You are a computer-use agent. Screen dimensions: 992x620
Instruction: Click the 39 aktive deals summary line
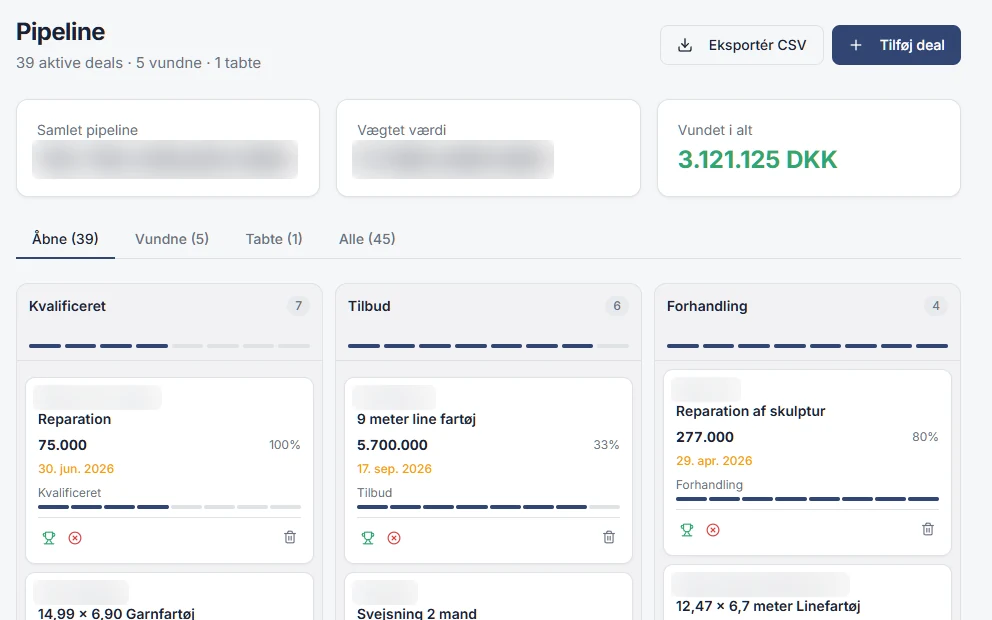click(139, 63)
